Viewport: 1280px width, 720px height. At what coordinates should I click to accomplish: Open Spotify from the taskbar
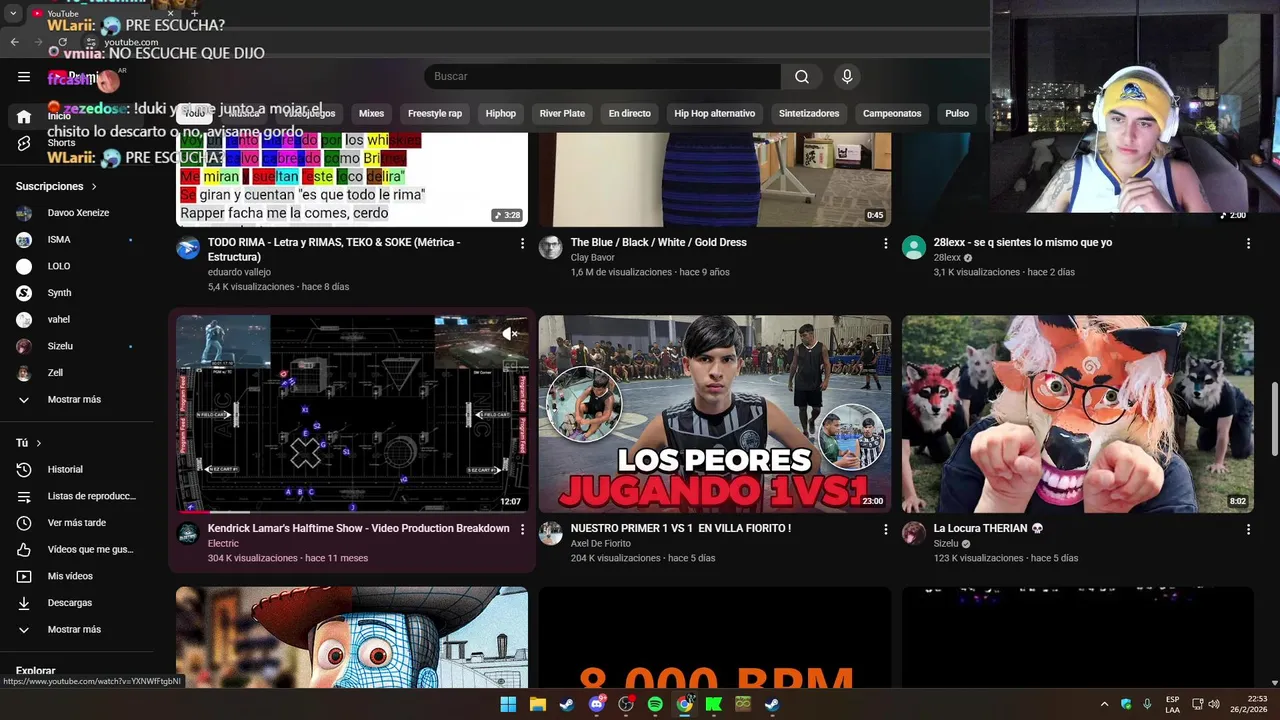click(x=655, y=704)
